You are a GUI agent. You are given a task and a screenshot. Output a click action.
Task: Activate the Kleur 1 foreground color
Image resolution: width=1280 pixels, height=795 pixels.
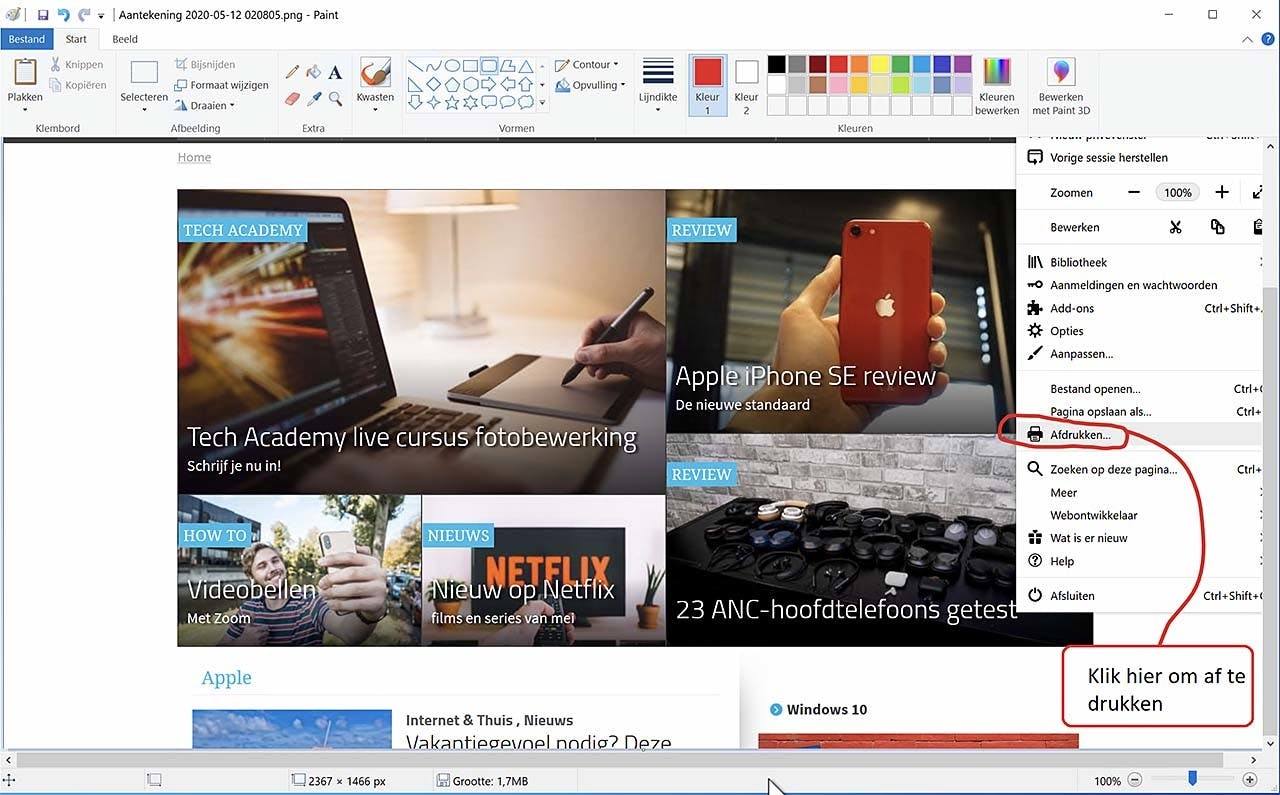pos(708,85)
